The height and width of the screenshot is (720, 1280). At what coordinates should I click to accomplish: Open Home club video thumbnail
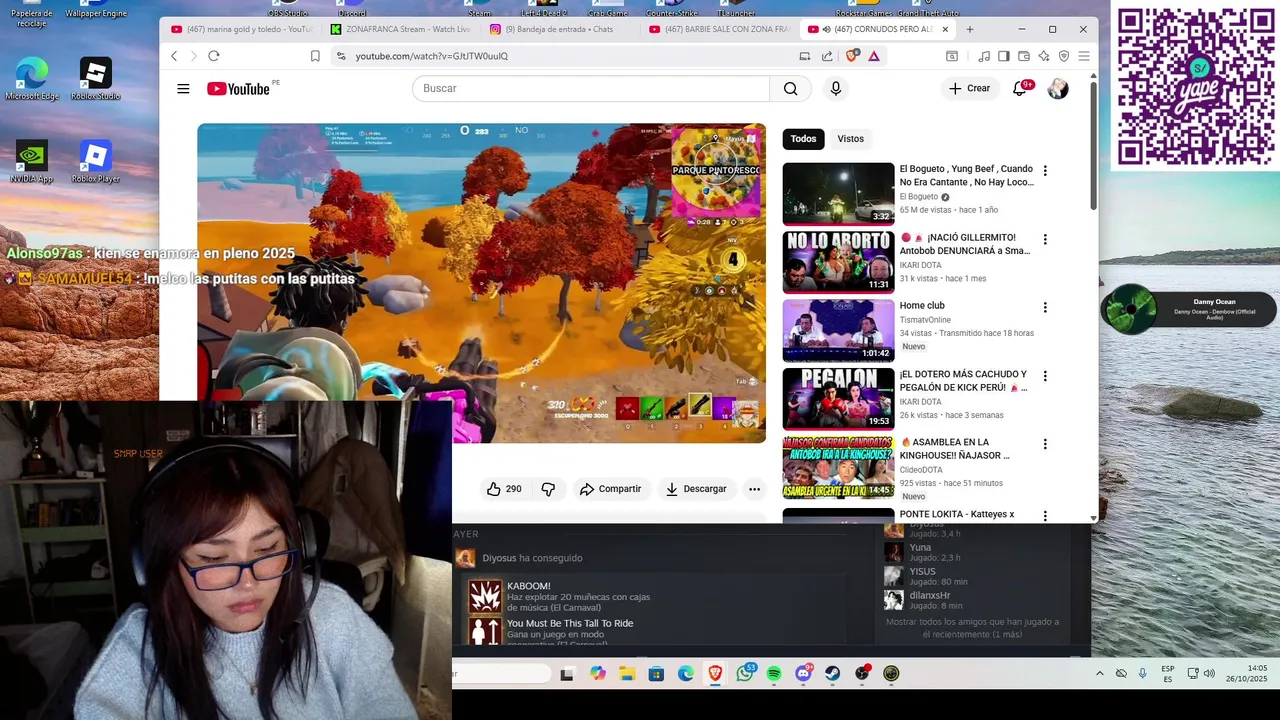coord(838,331)
